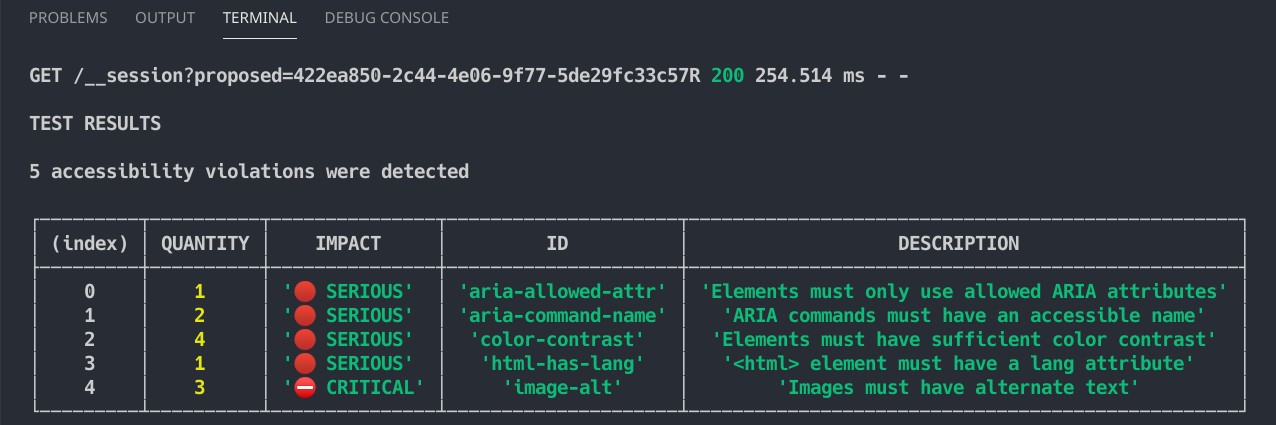Click the IMPACT column header
1276x425 pixels.
[x=348, y=243]
